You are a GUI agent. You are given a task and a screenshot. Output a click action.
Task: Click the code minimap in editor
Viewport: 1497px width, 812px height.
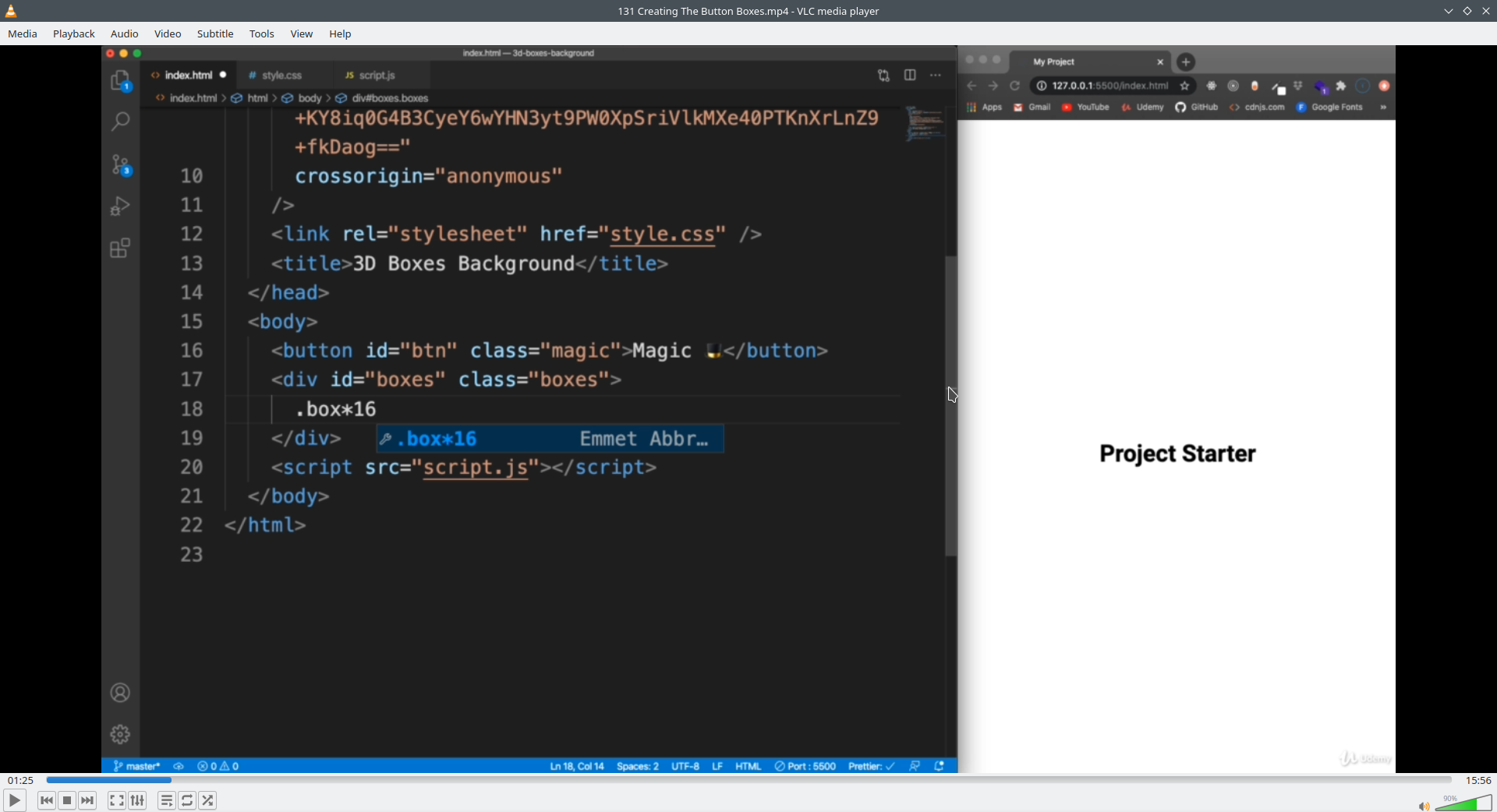point(925,125)
